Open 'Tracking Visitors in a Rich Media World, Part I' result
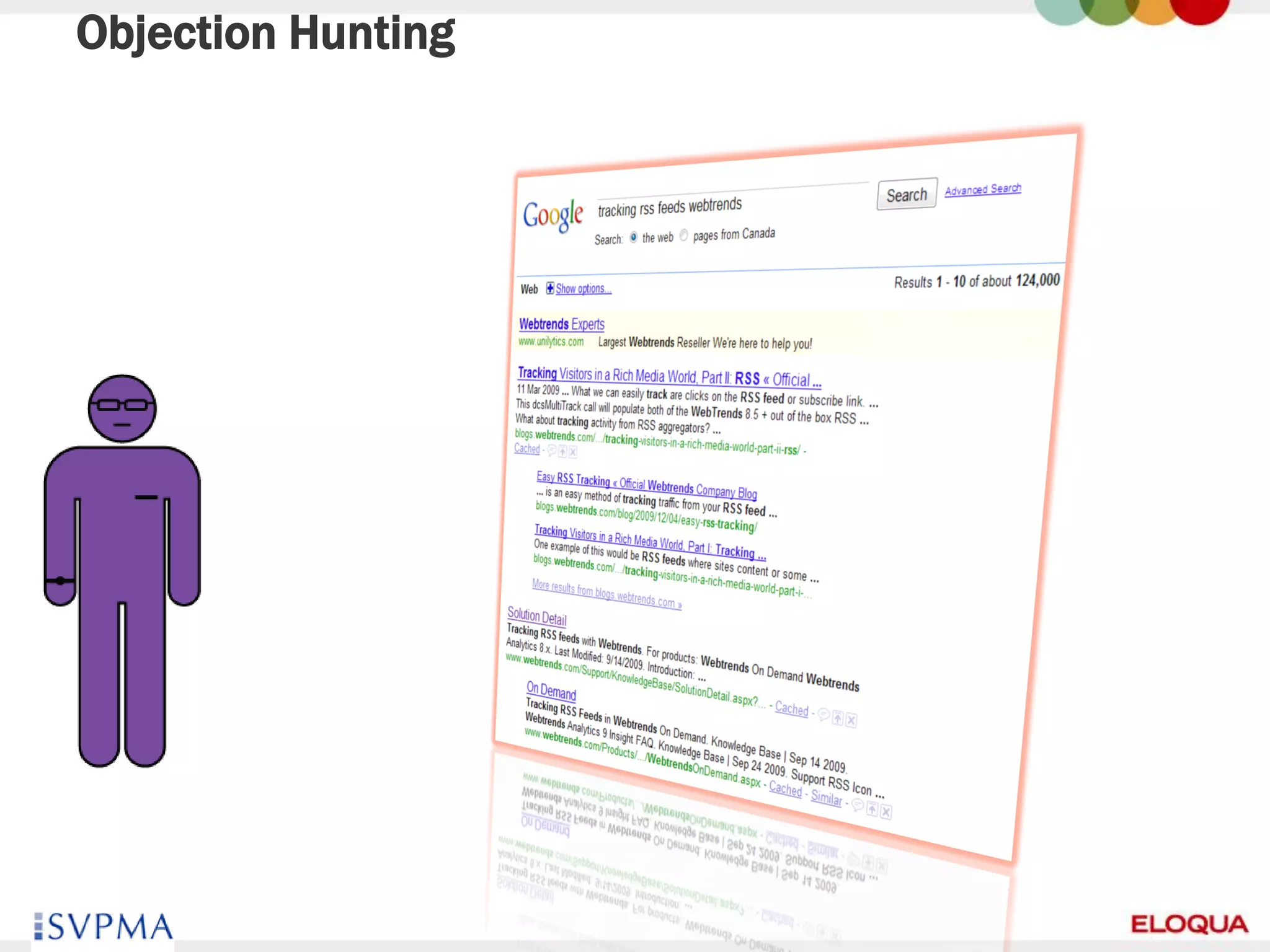This screenshot has height=952, width=1270. click(x=651, y=541)
